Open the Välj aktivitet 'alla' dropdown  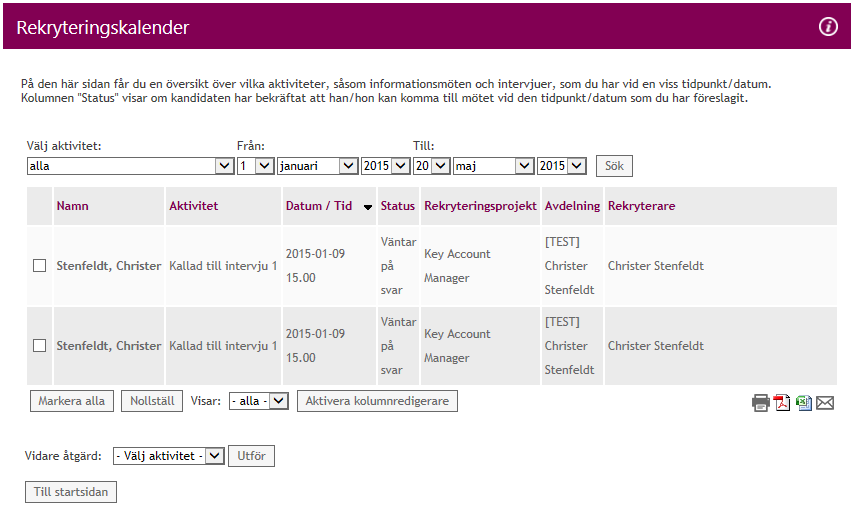click(130, 166)
